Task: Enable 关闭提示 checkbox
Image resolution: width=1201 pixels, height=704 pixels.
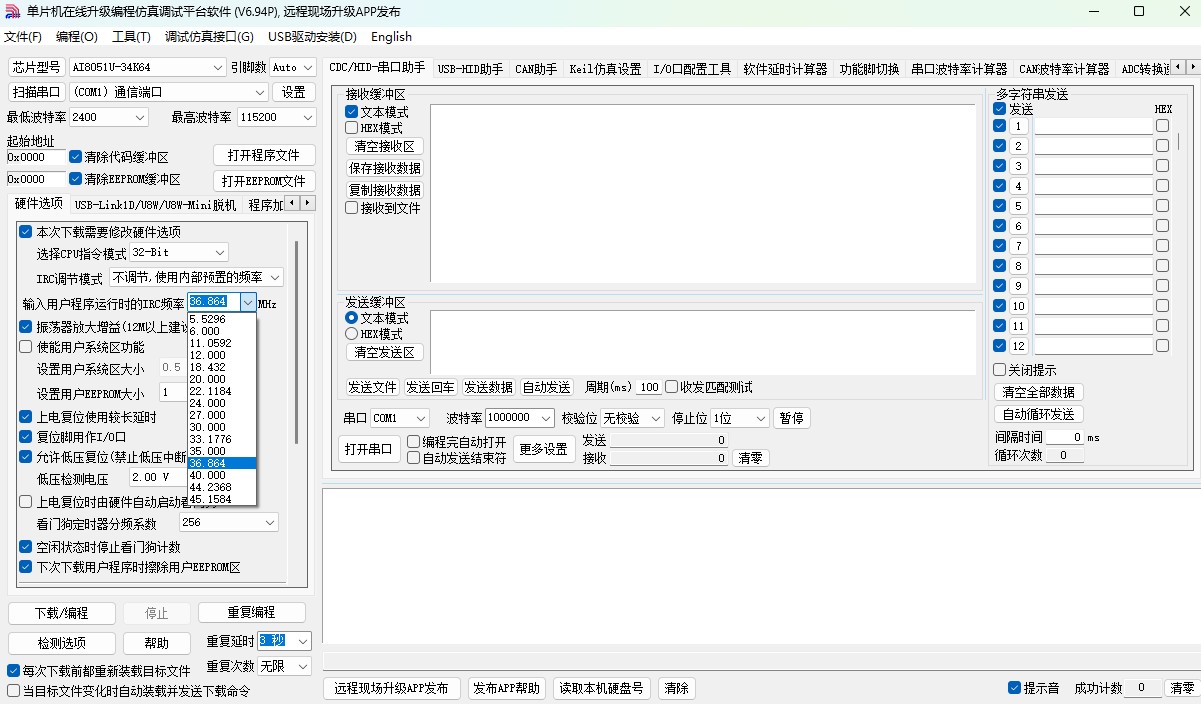Action: click(x=999, y=369)
